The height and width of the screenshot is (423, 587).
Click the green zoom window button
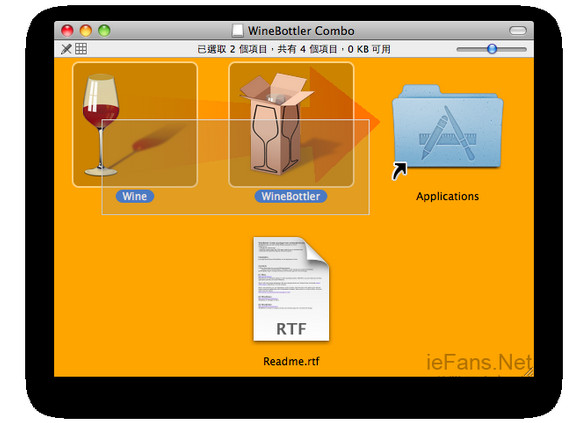tap(104, 30)
